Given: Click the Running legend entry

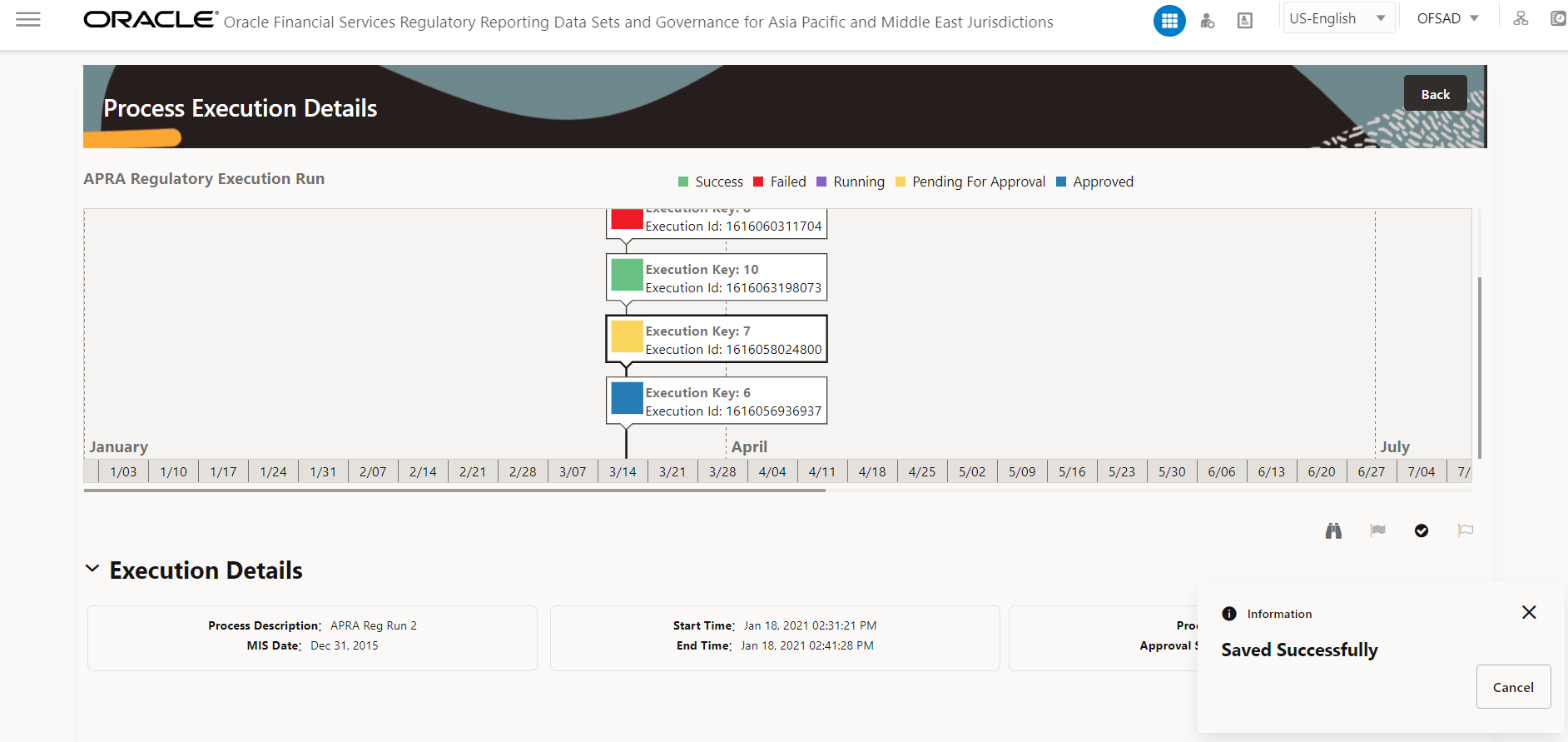Looking at the screenshot, I should 851,182.
